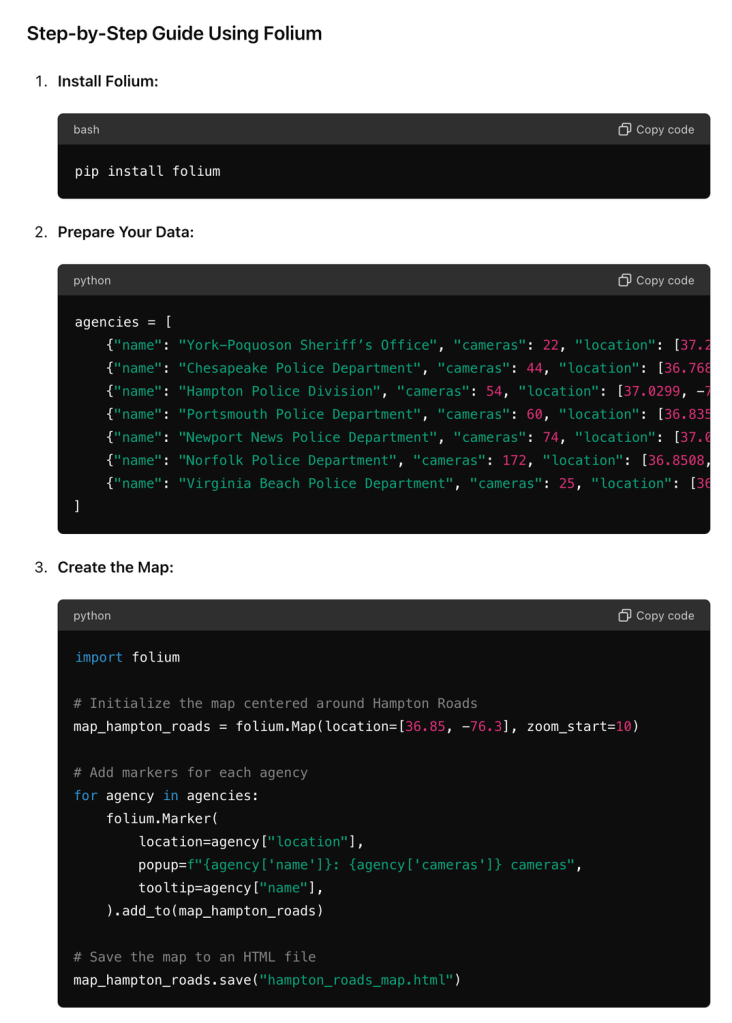Click the python label above import folium
Image resolution: width=732 pixels, height=1023 pixels.
click(92, 616)
